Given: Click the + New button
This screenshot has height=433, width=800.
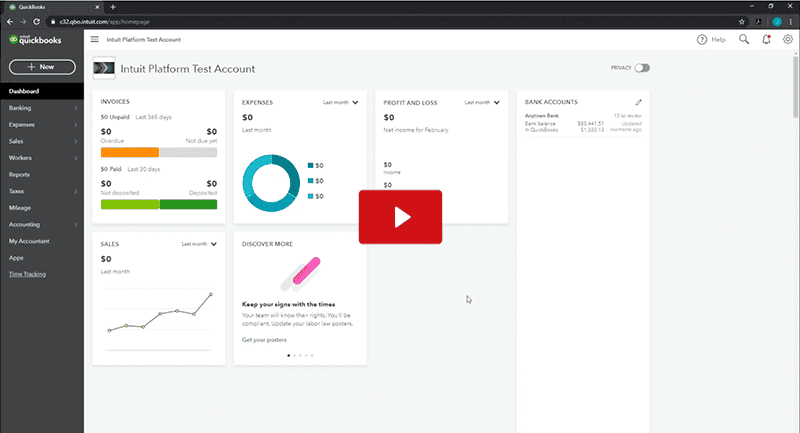Looking at the screenshot, I should pos(42,67).
